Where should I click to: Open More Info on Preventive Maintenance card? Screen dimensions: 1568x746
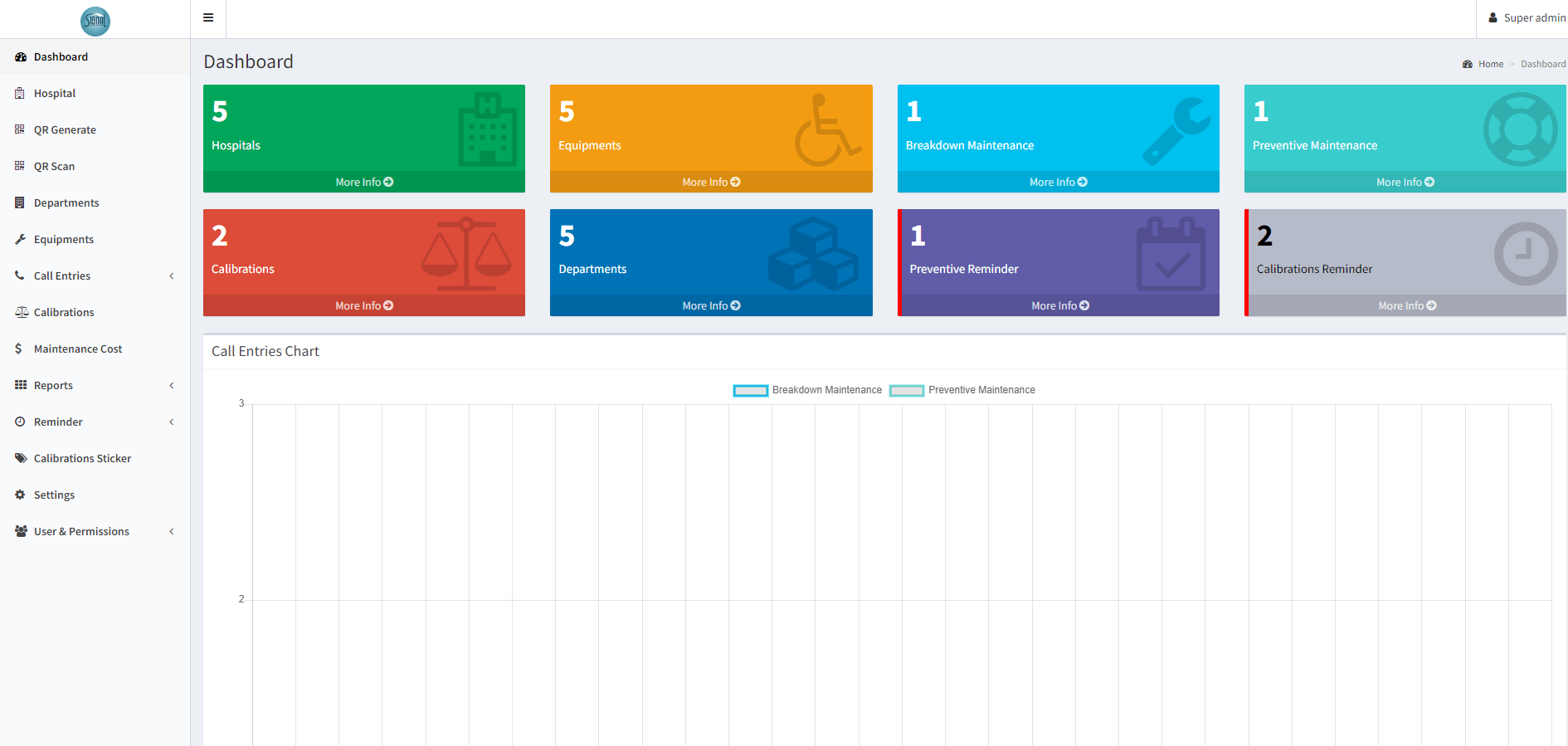pyautogui.click(x=1405, y=182)
